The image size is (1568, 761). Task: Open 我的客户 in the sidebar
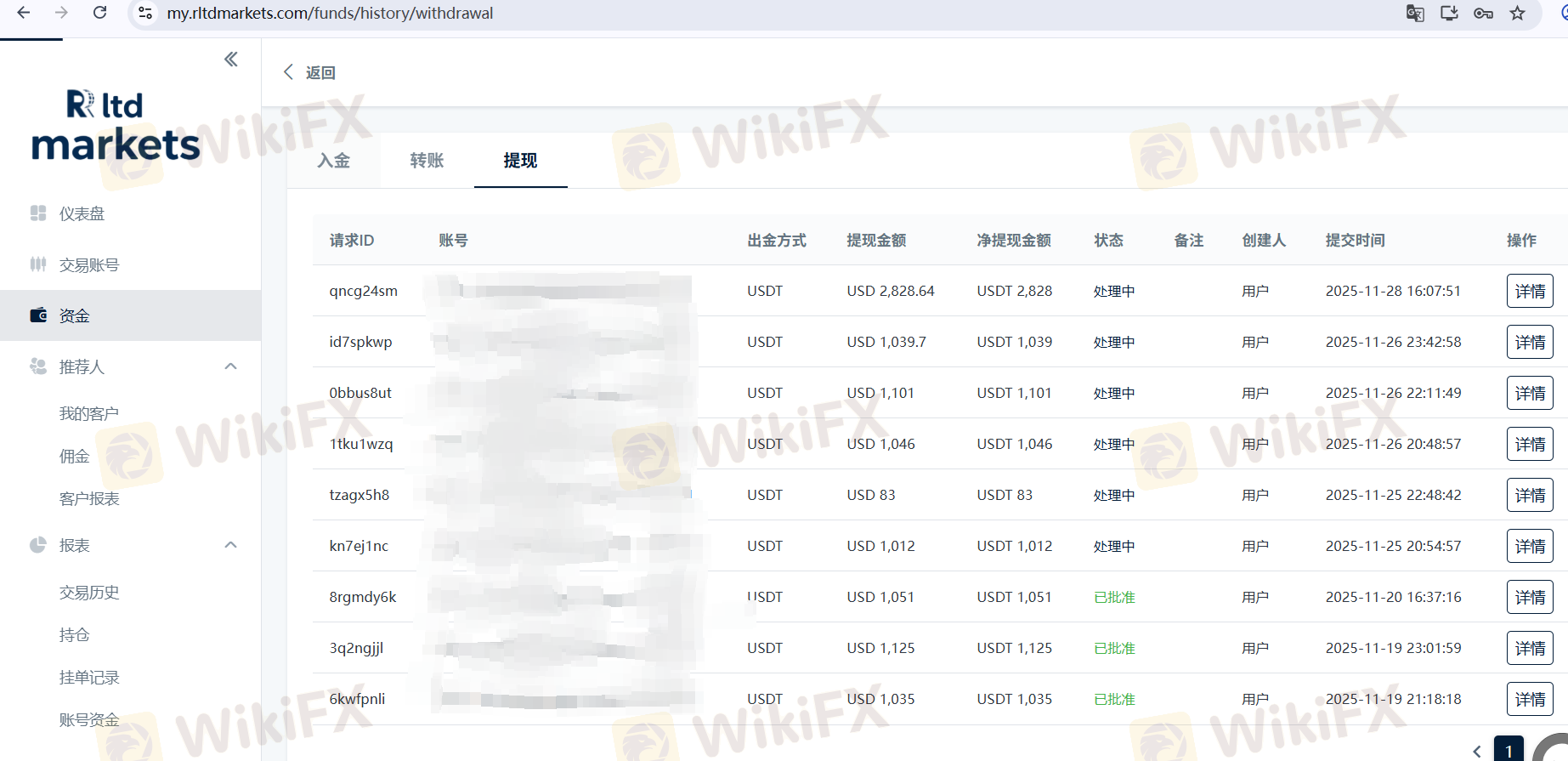[89, 413]
